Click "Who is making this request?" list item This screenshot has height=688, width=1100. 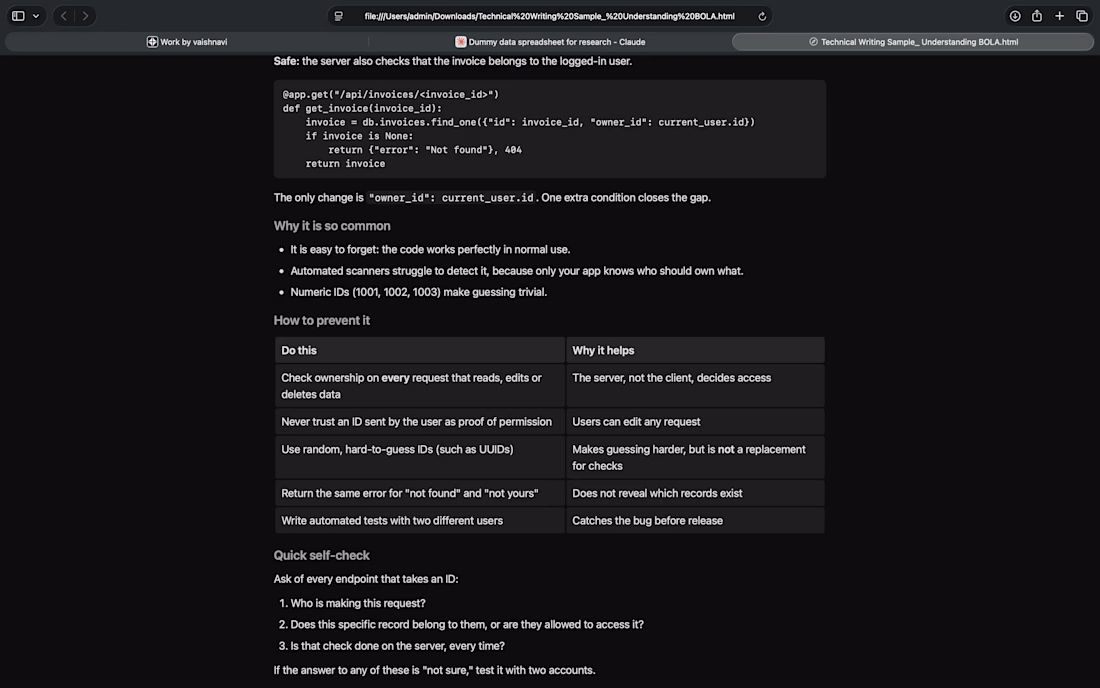point(358,603)
